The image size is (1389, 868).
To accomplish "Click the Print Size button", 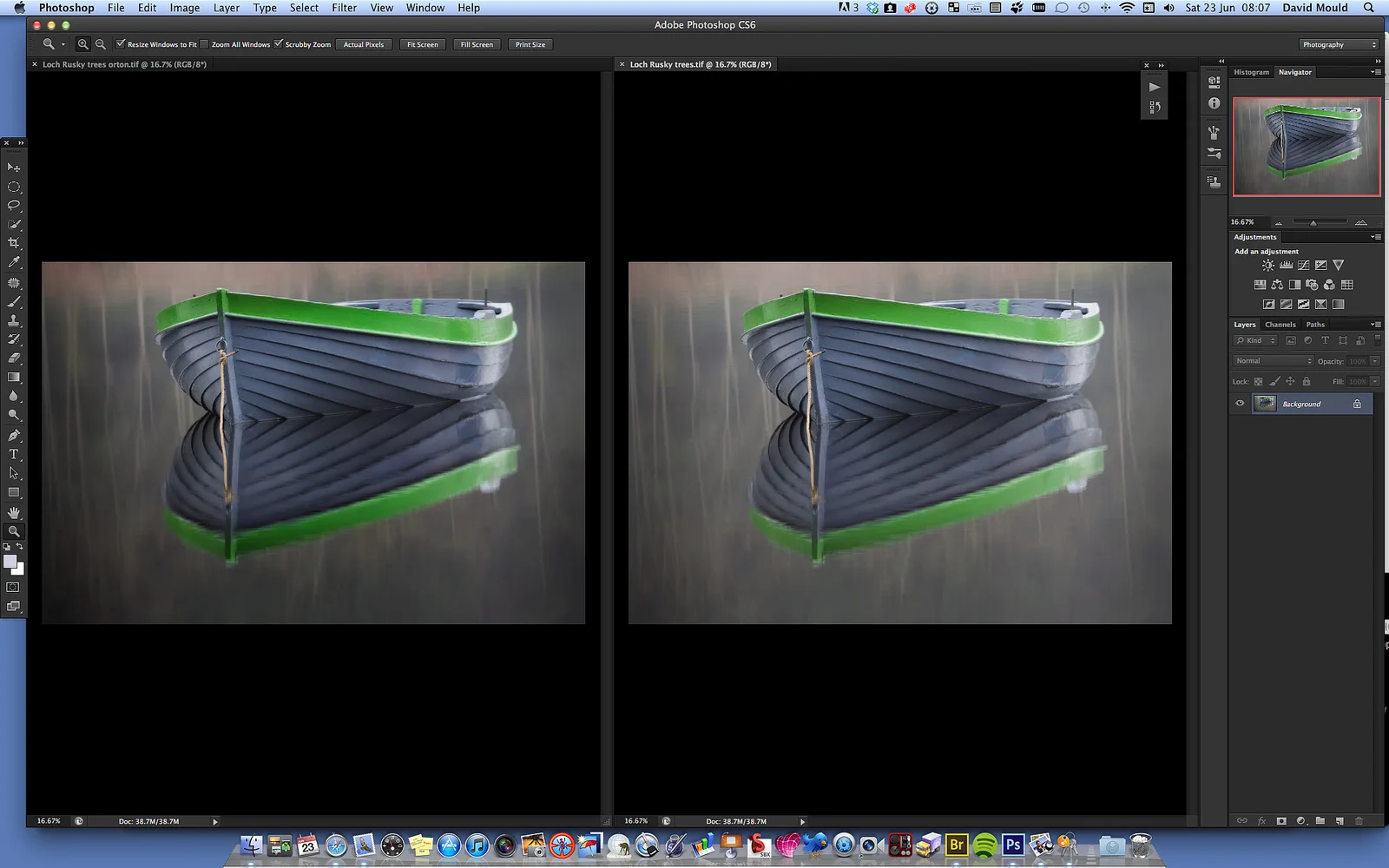I will pyautogui.click(x=530, y=44).
